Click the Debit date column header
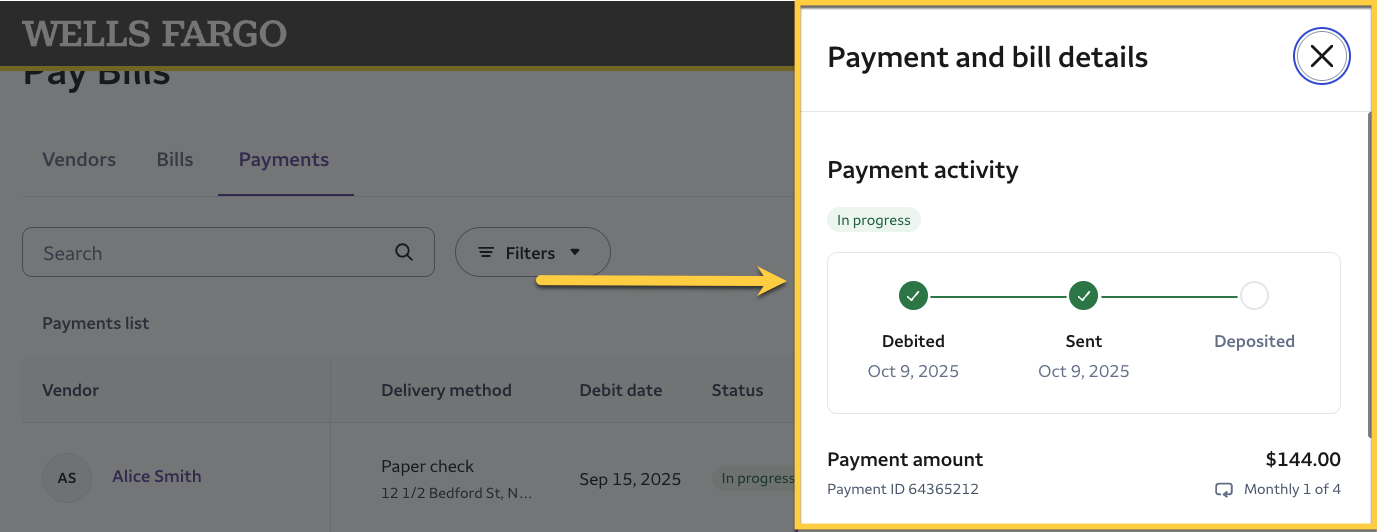 click(621, 390)
